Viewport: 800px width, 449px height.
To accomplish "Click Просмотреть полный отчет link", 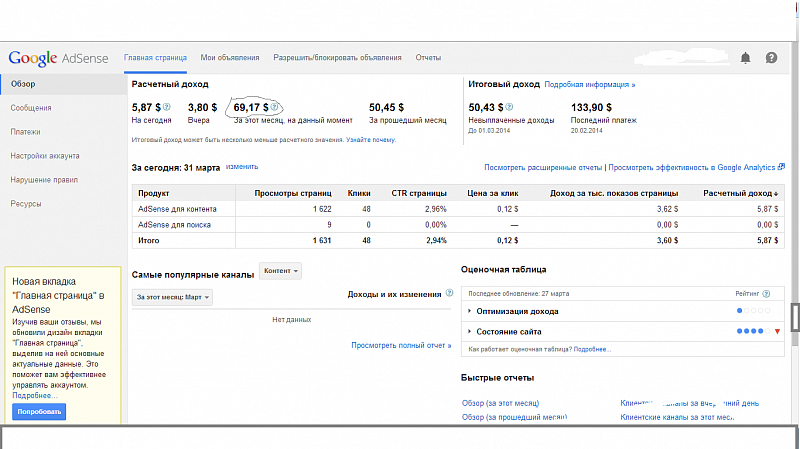I will pos(401,345).
